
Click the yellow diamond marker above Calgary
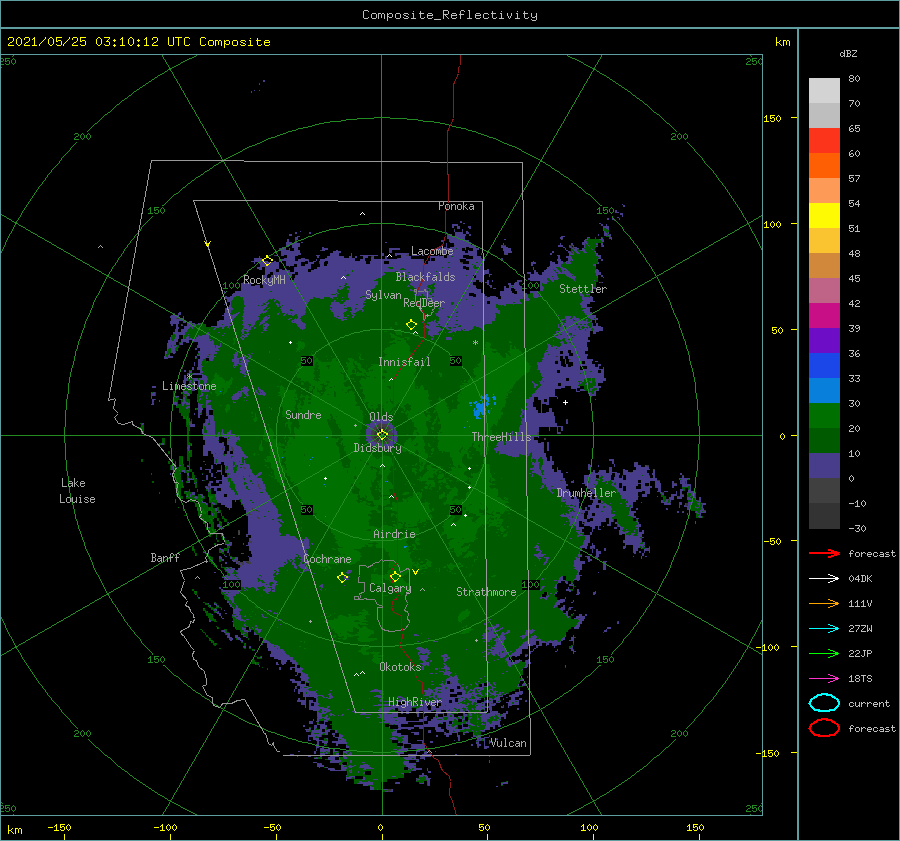coord(395,576)
